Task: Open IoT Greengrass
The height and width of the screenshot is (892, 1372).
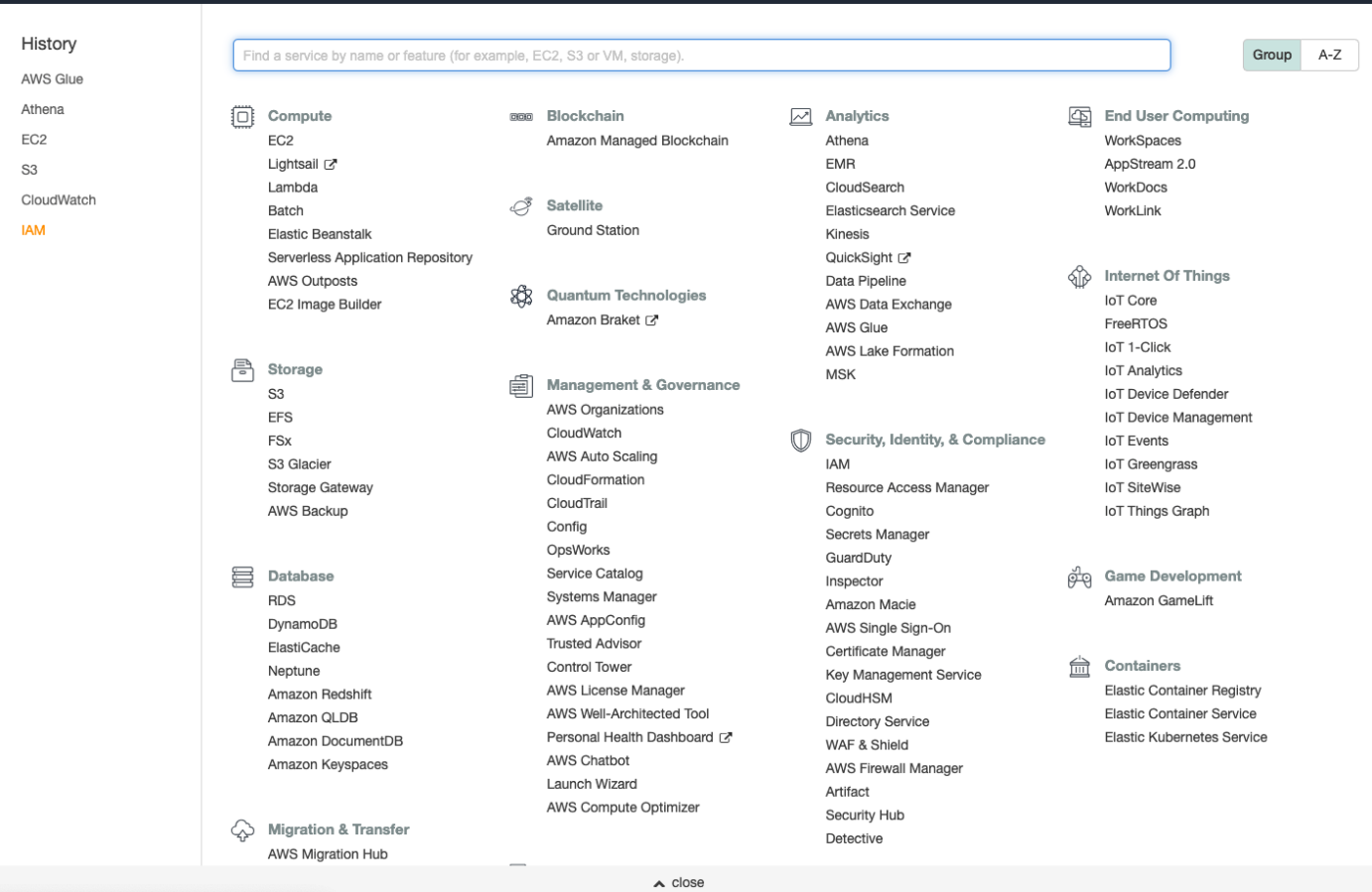Action: [x=1152, y=464]
